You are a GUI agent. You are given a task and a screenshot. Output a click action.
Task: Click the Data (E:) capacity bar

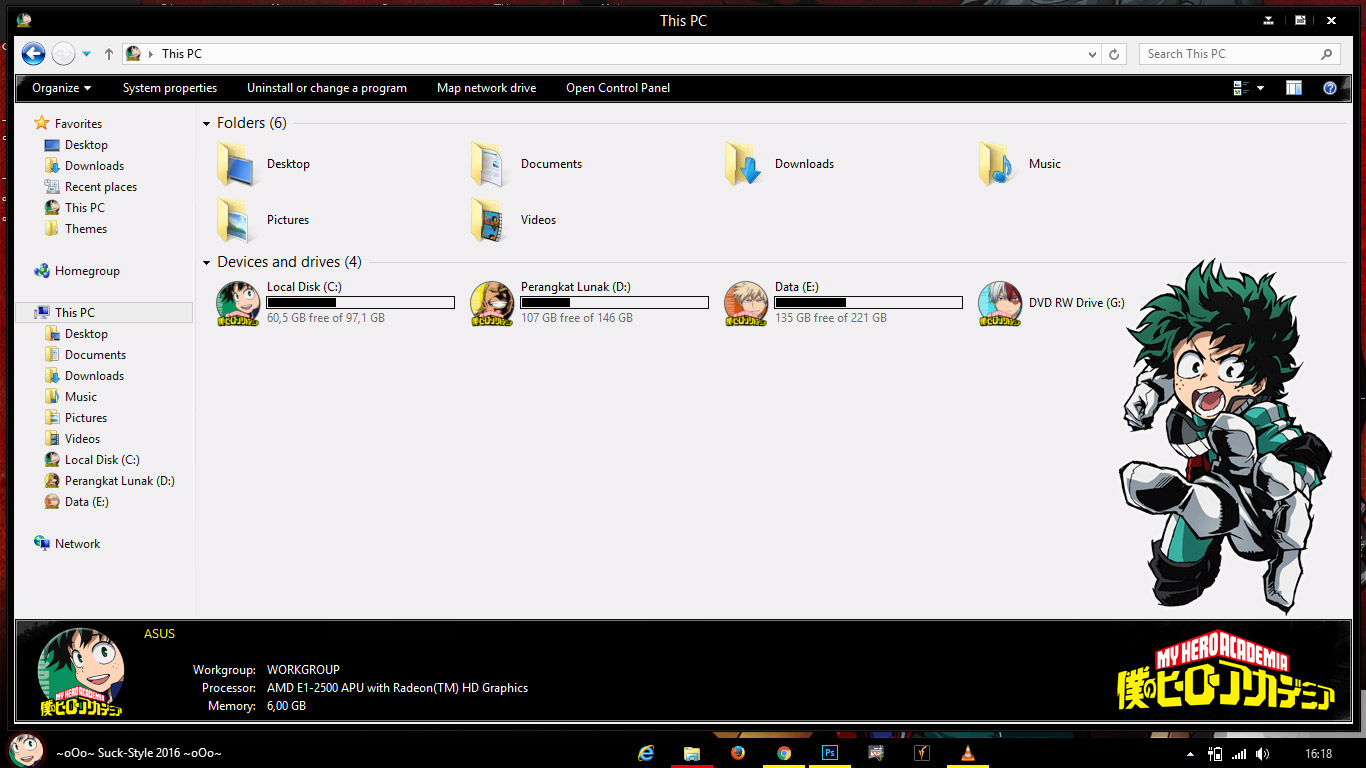(x=869, y=302)
